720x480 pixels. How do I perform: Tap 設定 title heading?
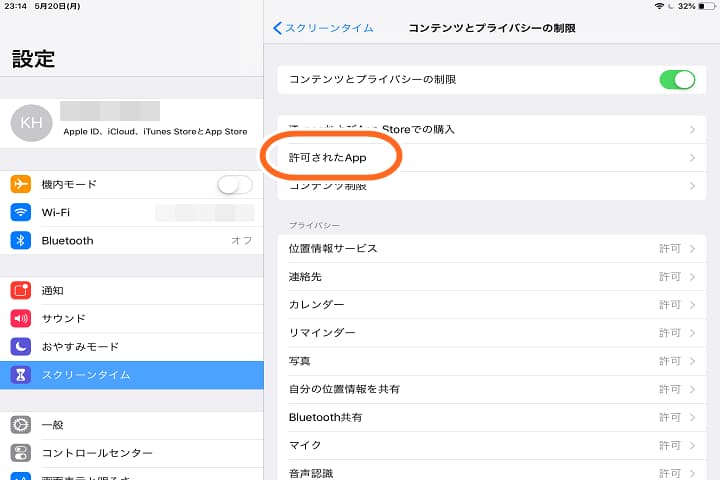34,59
